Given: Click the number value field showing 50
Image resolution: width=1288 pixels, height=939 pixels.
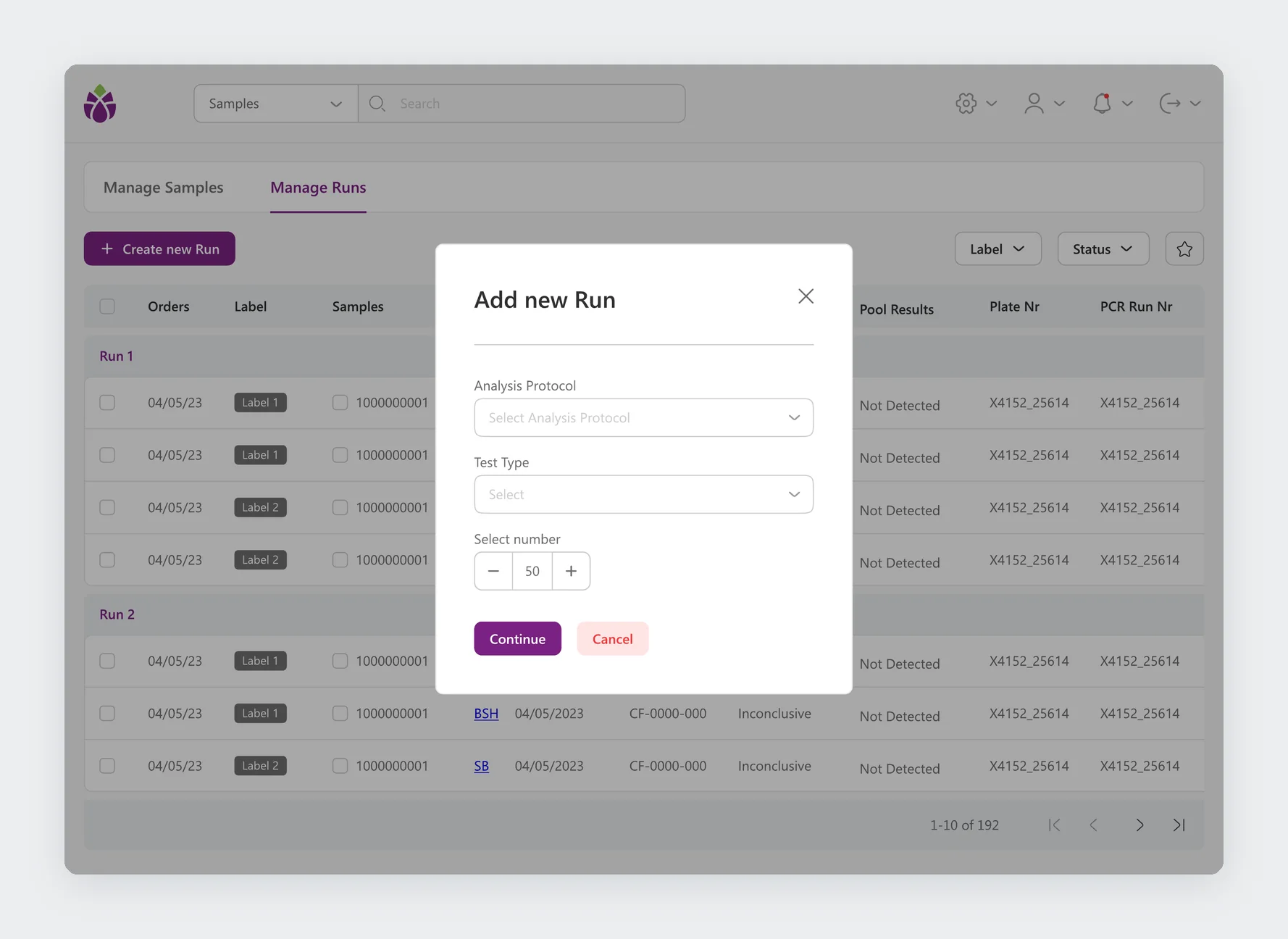Looking at the screenshot, I should coord(532,571).
